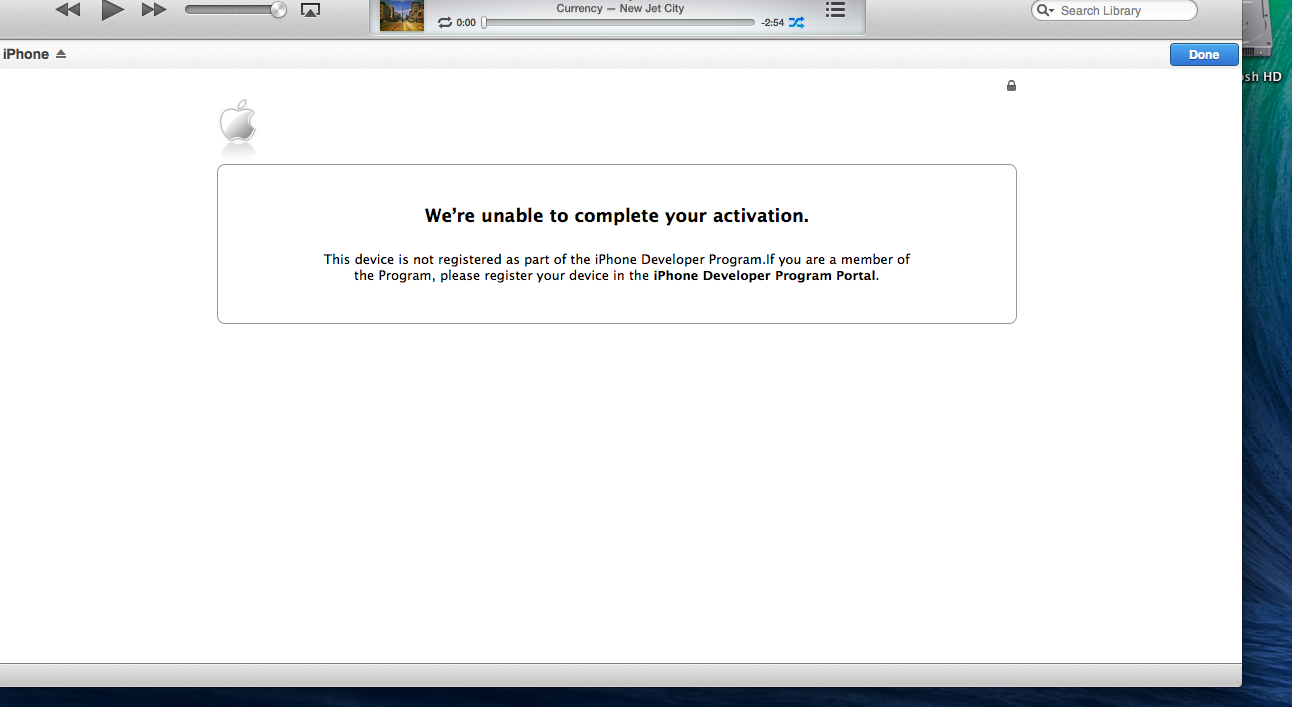Adjust the volume slider knob
This screenshot has height=707, width=1292.
[x=278, y=10]
